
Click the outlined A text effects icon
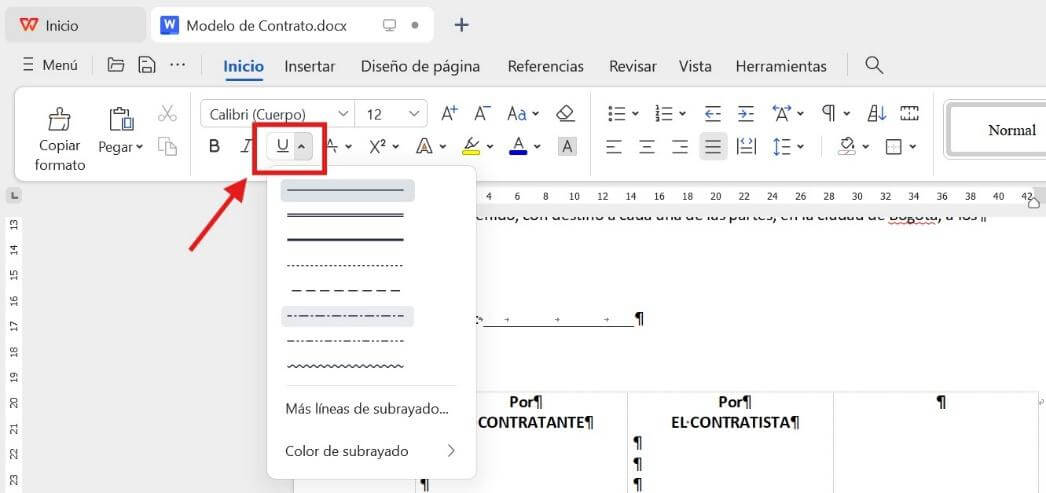click(424, 146)
